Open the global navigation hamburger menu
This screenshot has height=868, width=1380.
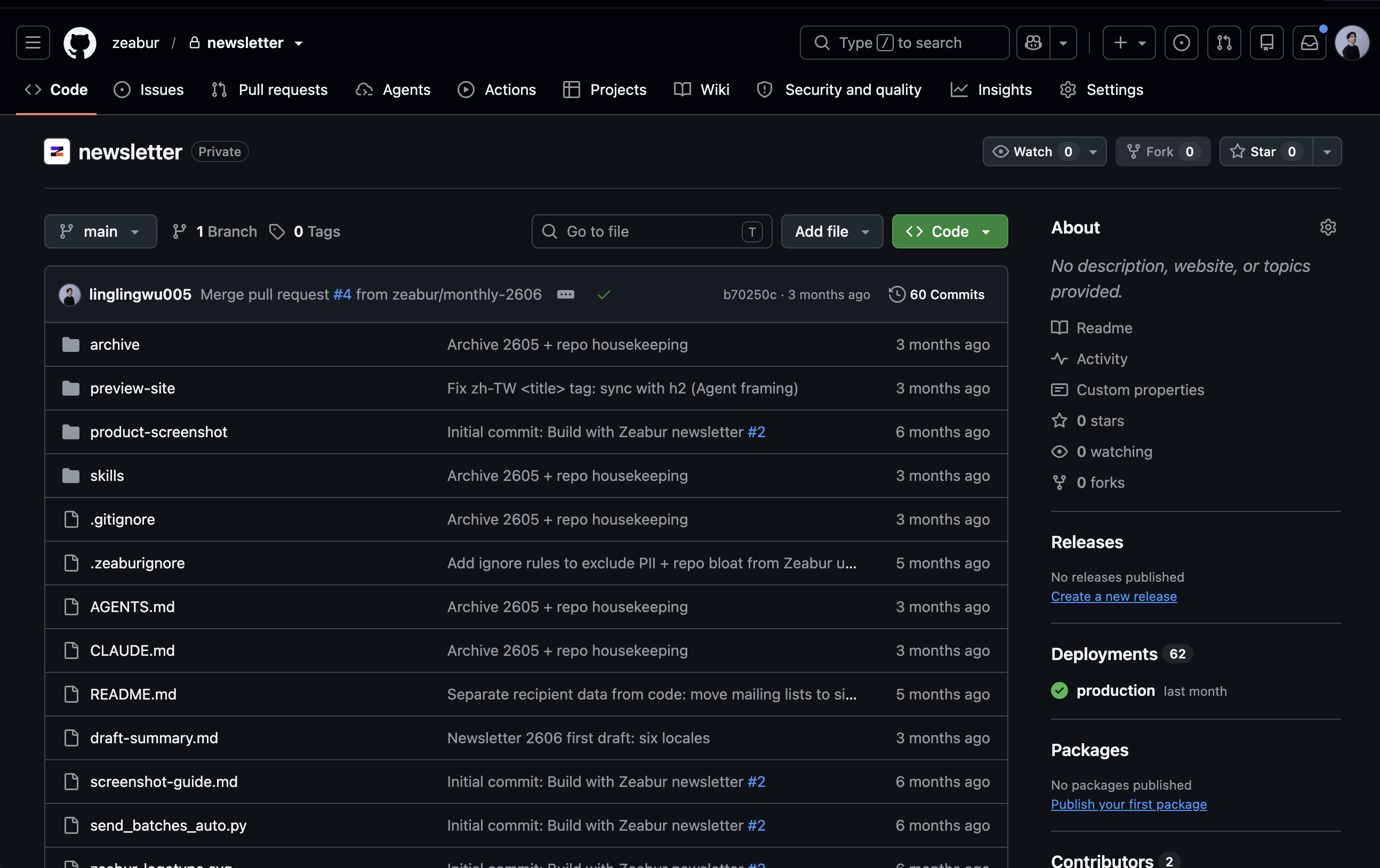33,43
